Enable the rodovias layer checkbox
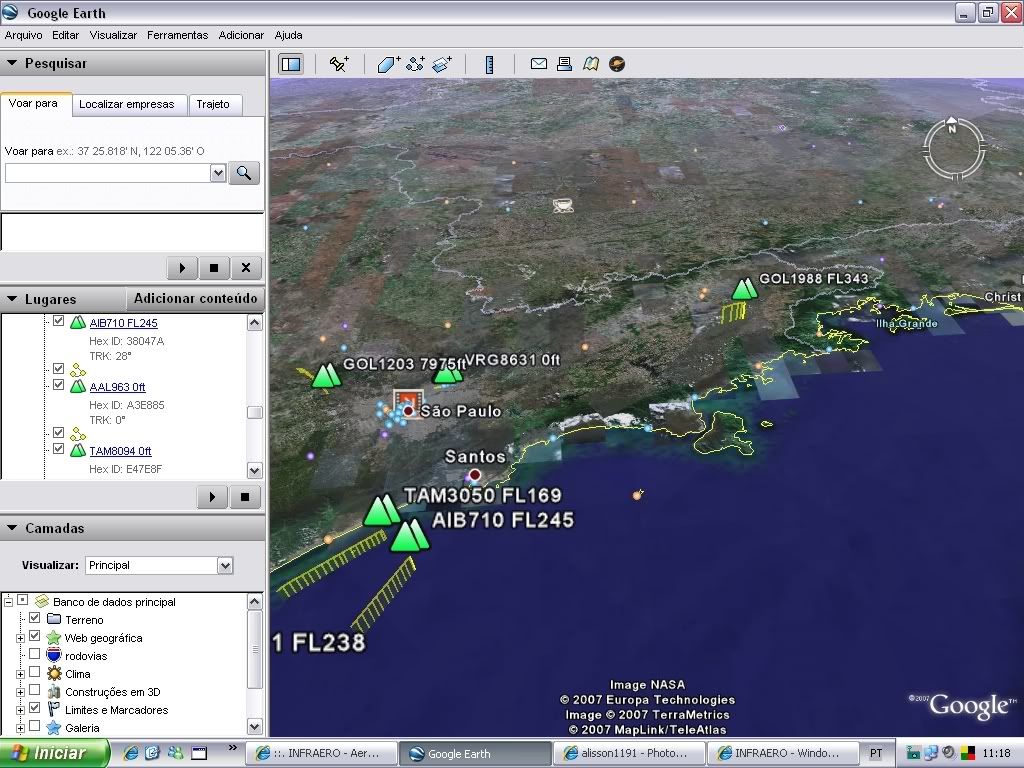 (35, 654)
